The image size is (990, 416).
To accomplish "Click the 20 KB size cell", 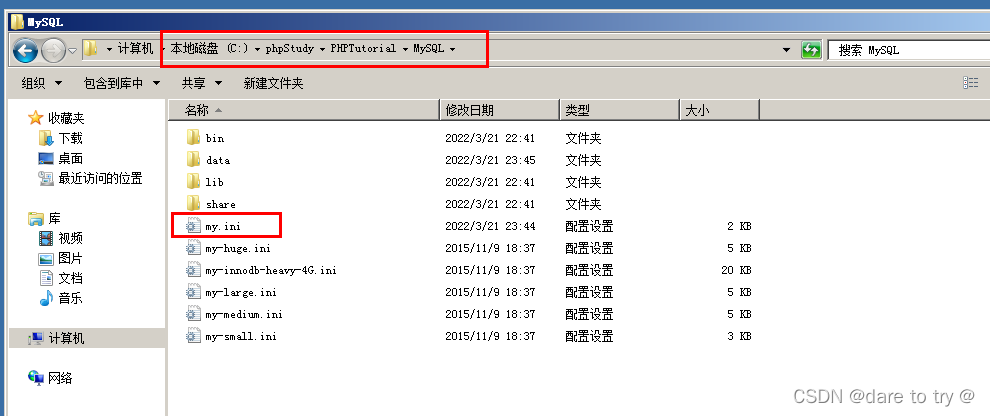I will [x=736, y=270].
